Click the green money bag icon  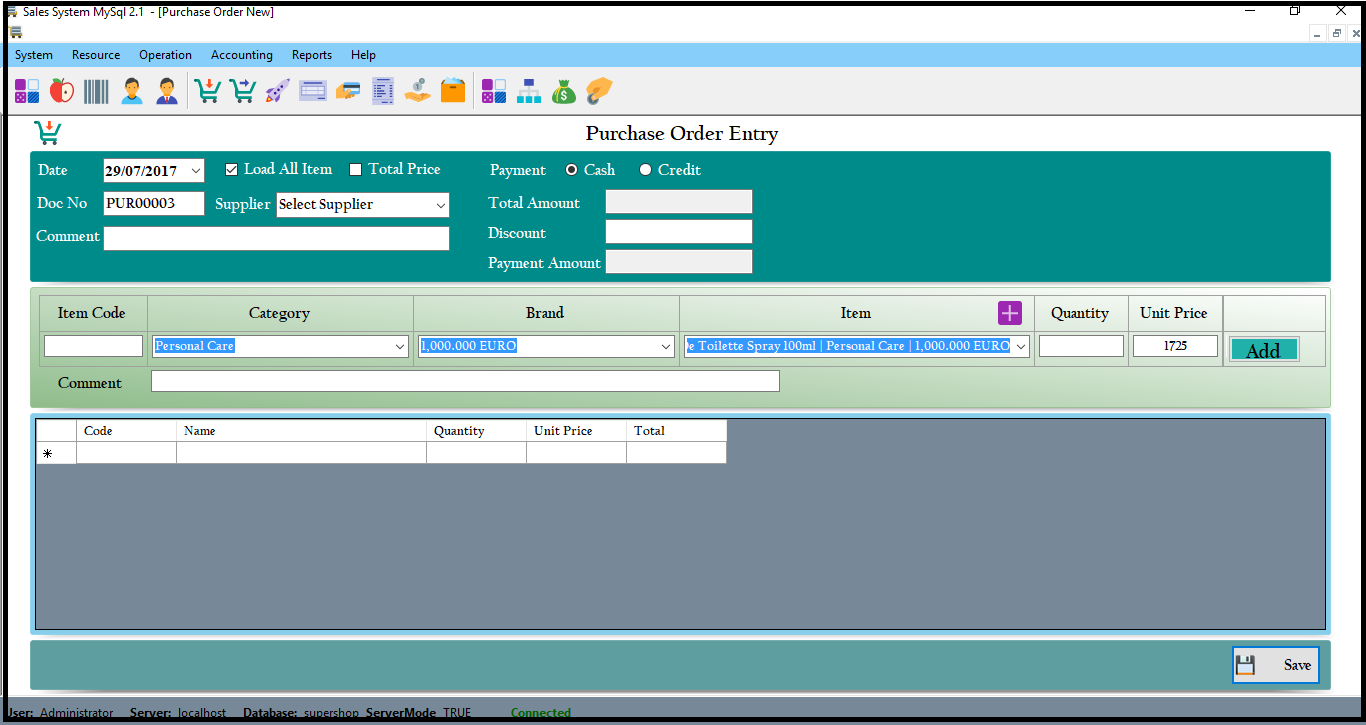tap(564, 91)
